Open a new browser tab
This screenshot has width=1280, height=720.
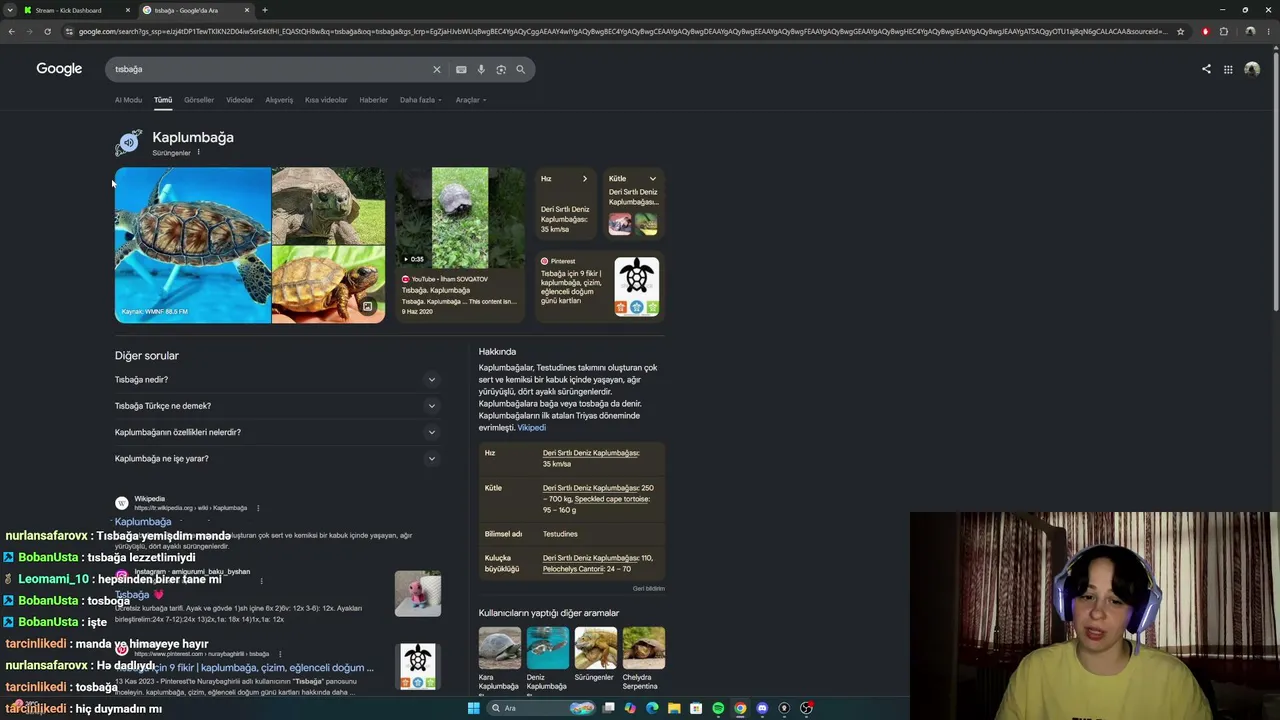[x=264, y=10]
